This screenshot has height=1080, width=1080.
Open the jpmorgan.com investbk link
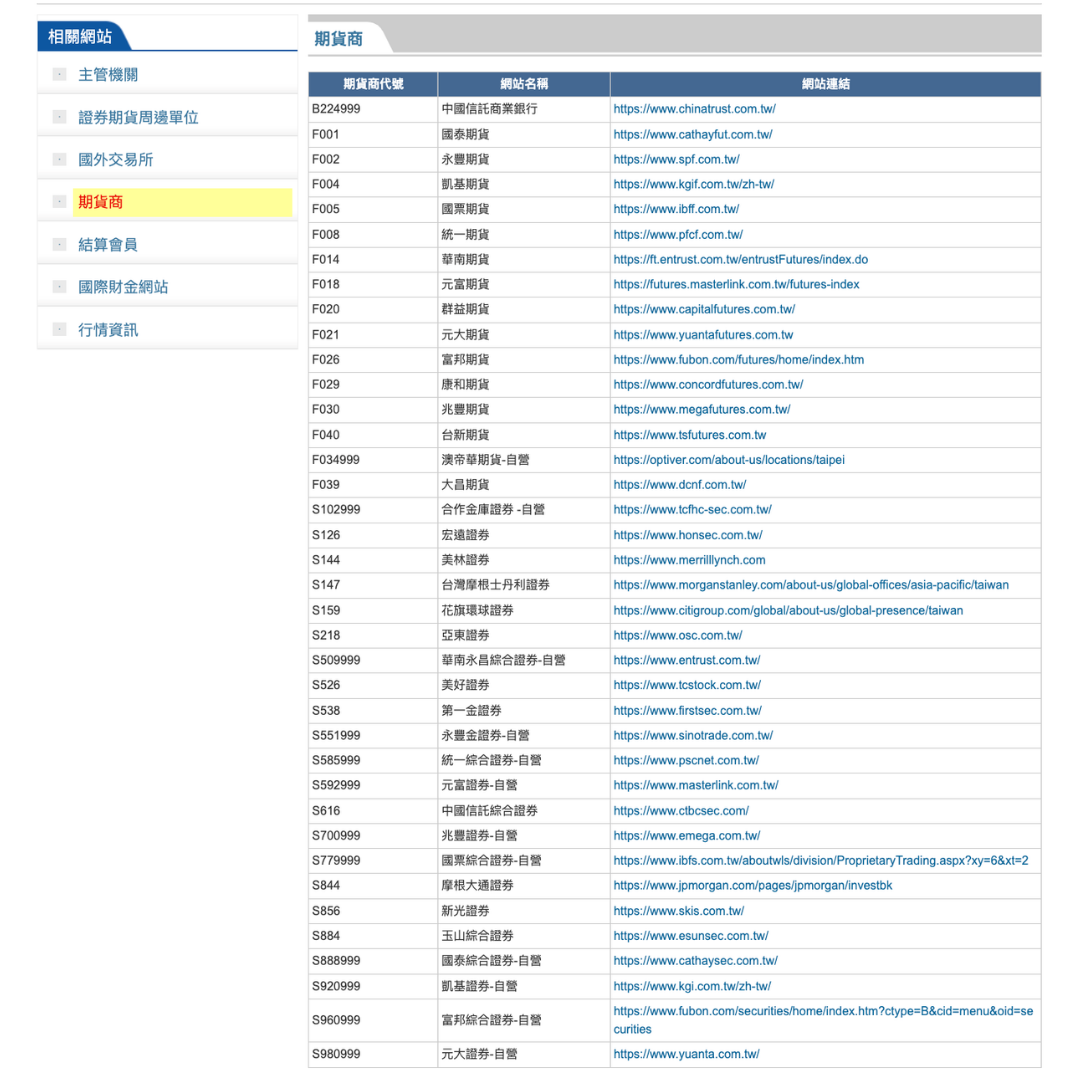pos(753,885)
